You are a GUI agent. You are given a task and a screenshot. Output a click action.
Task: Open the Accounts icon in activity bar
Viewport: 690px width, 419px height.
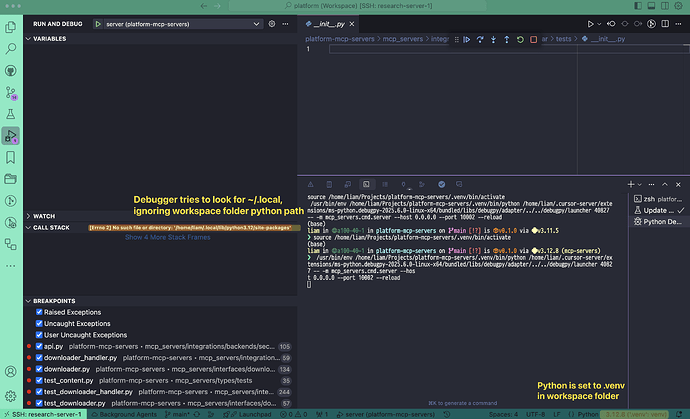(11, 371)
